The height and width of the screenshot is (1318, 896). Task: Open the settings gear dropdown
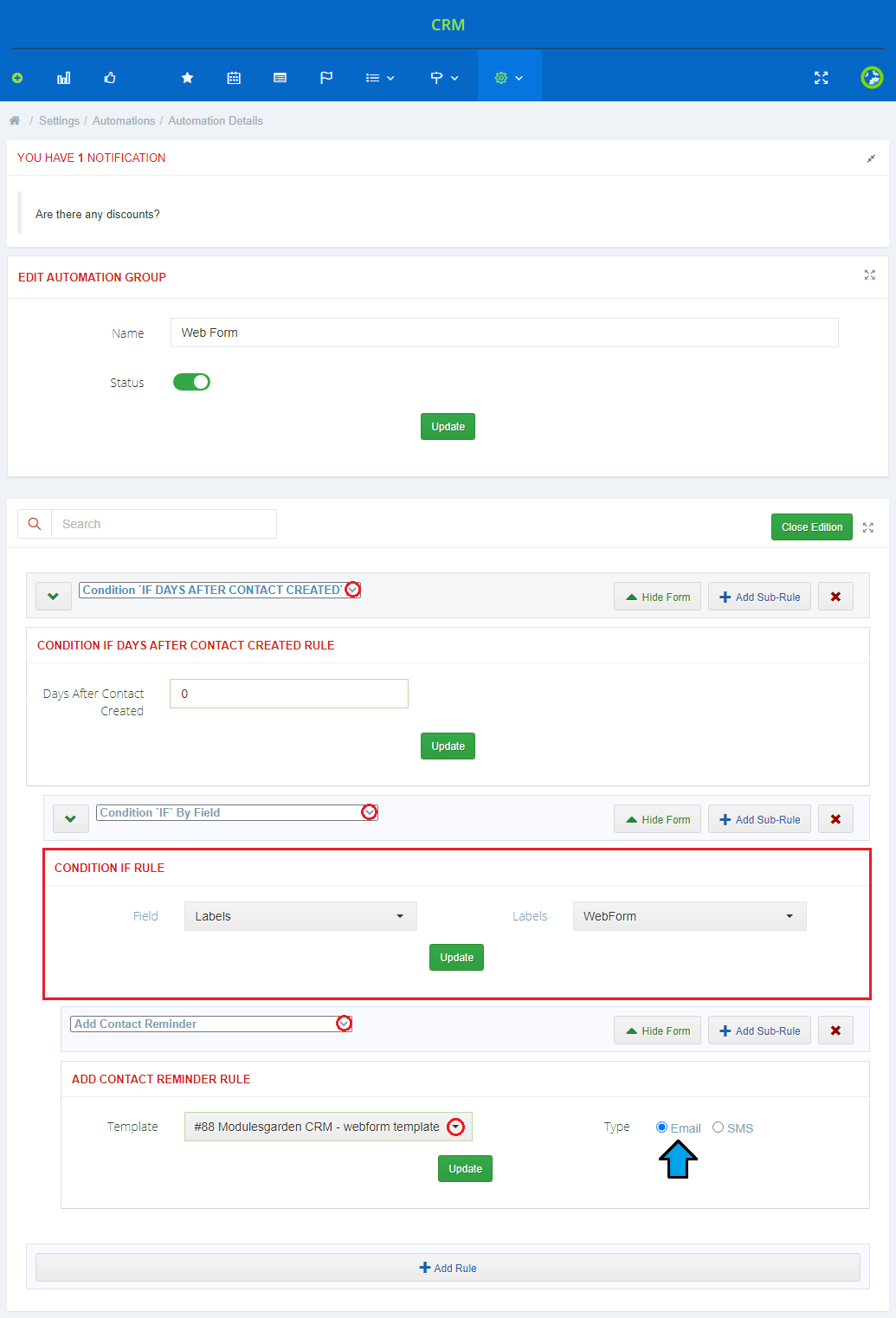click(x=509, y=78)
